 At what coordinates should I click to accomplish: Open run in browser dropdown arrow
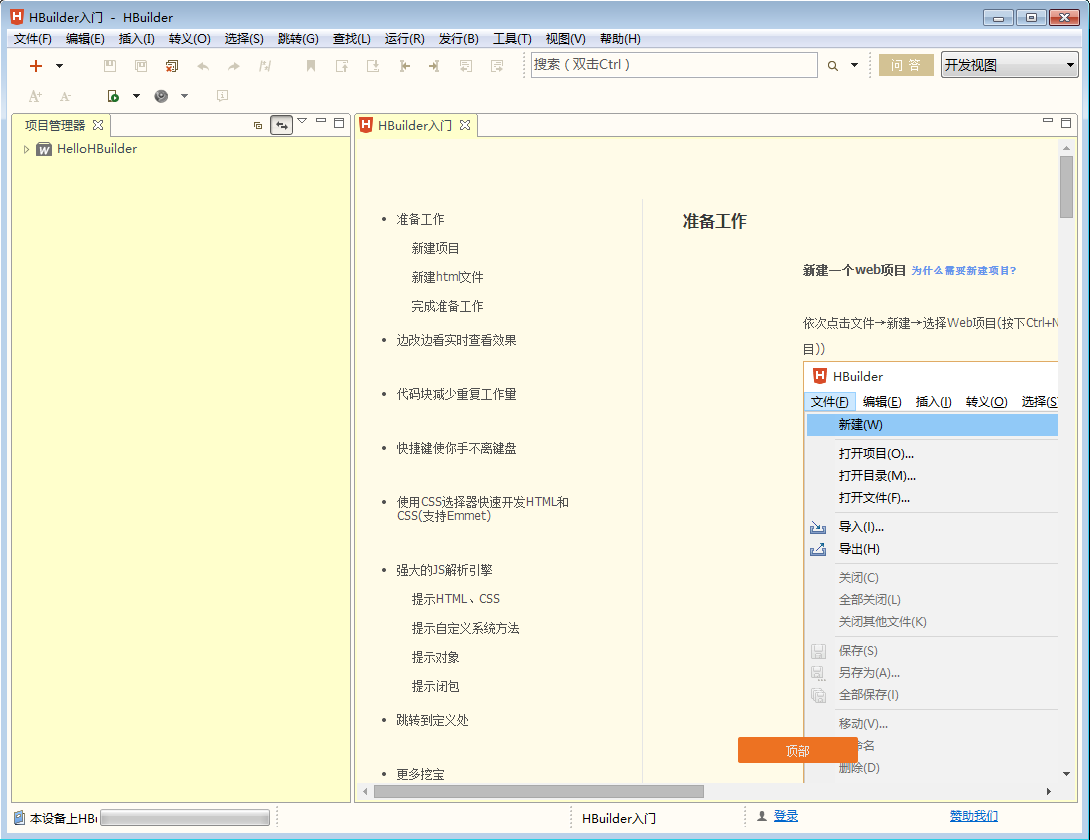click(136, 96)
